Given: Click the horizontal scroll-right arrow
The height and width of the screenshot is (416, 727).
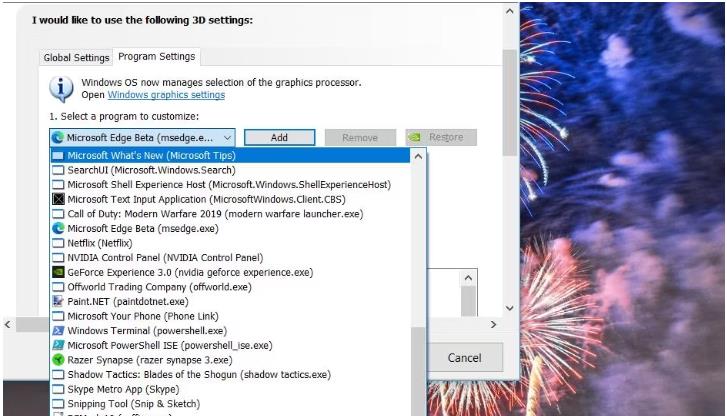Looking at the screenshot, I should pos(493,325).
